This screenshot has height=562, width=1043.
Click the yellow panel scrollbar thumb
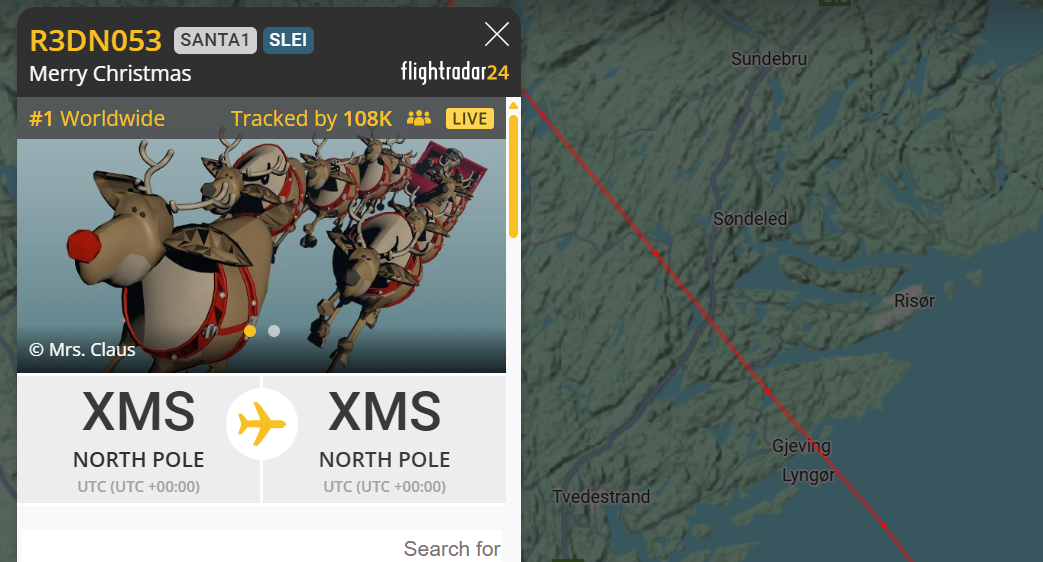pos(513,176)
